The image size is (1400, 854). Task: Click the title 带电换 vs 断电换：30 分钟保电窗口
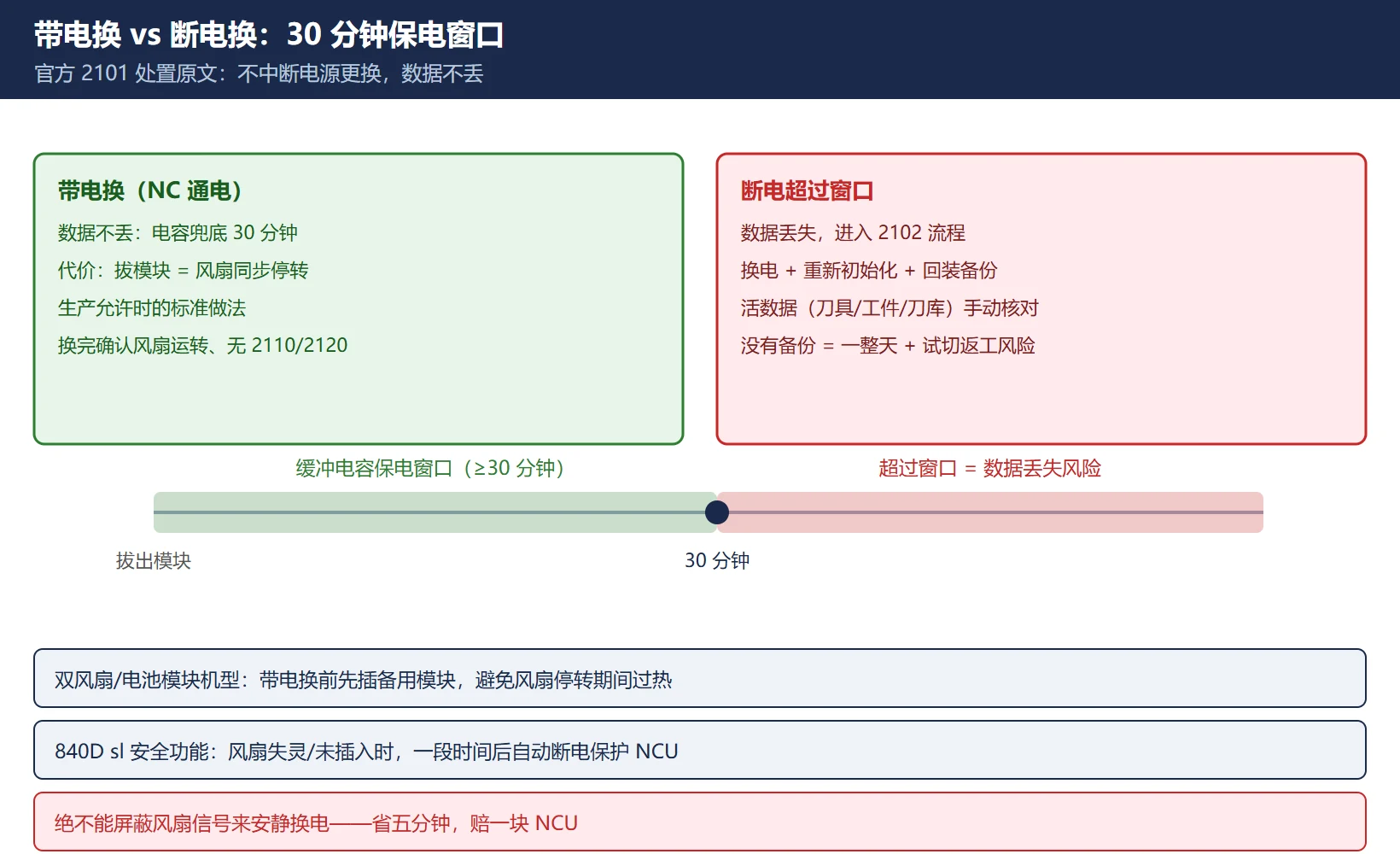[x=269, y=34]
